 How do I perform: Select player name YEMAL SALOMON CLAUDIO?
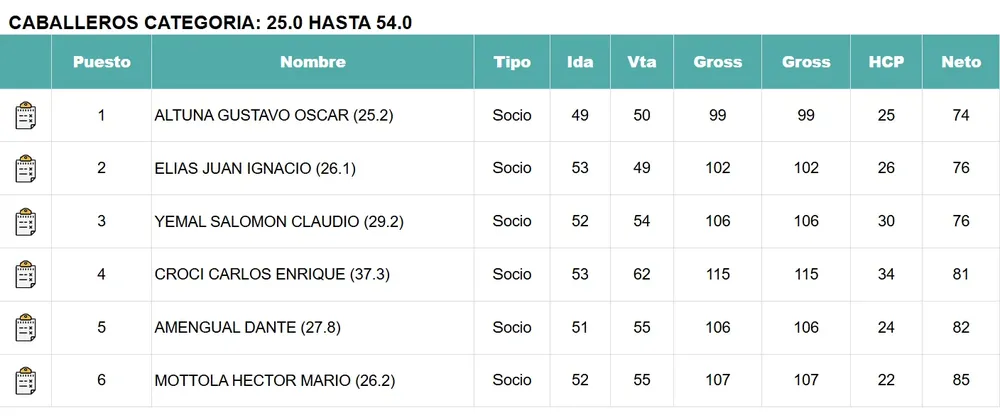click(278, 222)
